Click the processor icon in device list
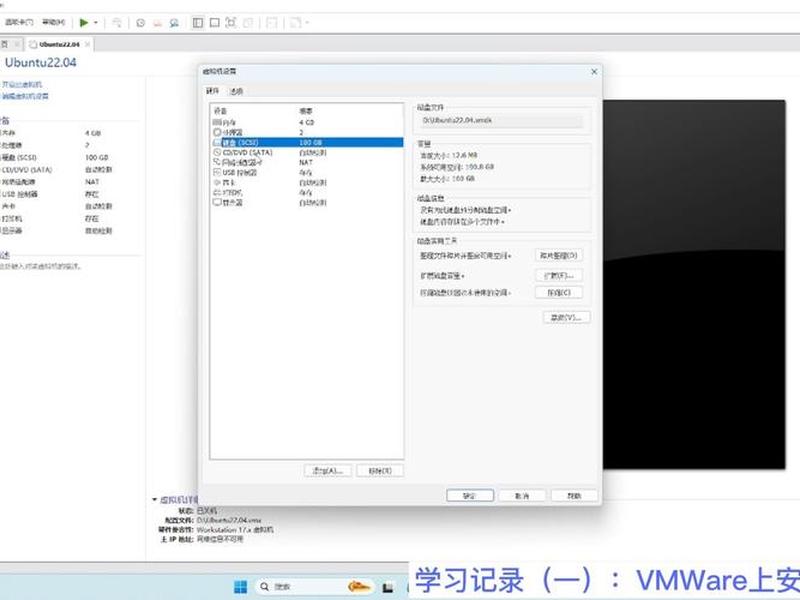 217,132
